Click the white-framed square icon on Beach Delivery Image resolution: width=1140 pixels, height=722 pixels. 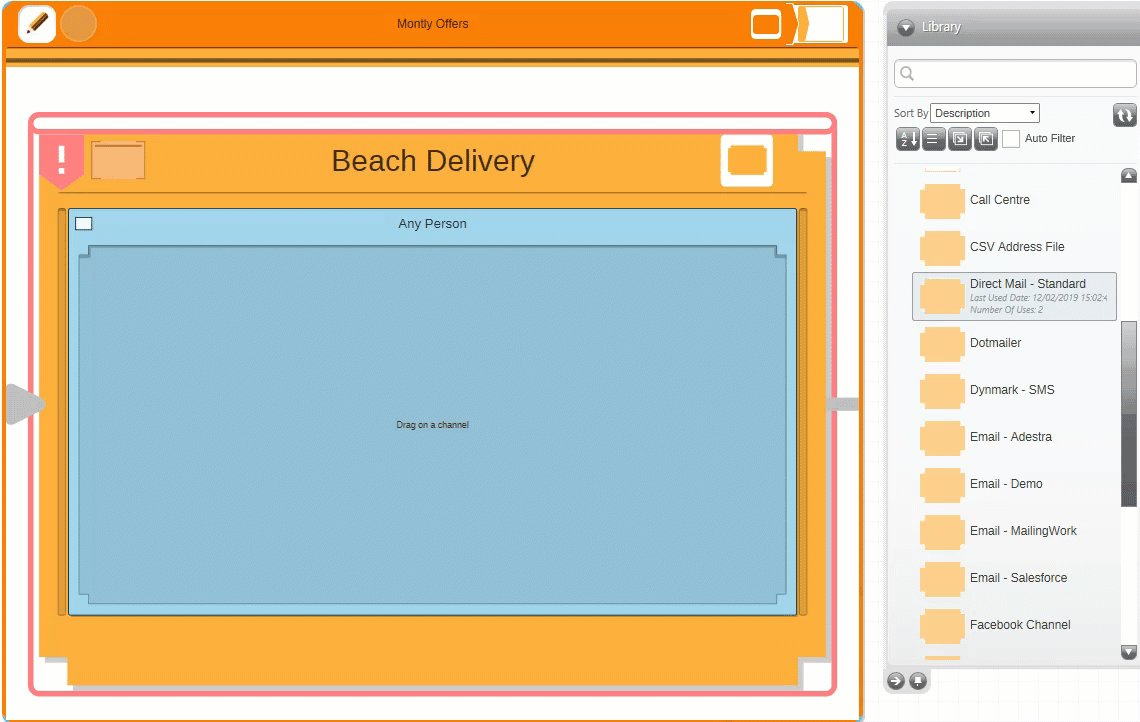[747, 160]
